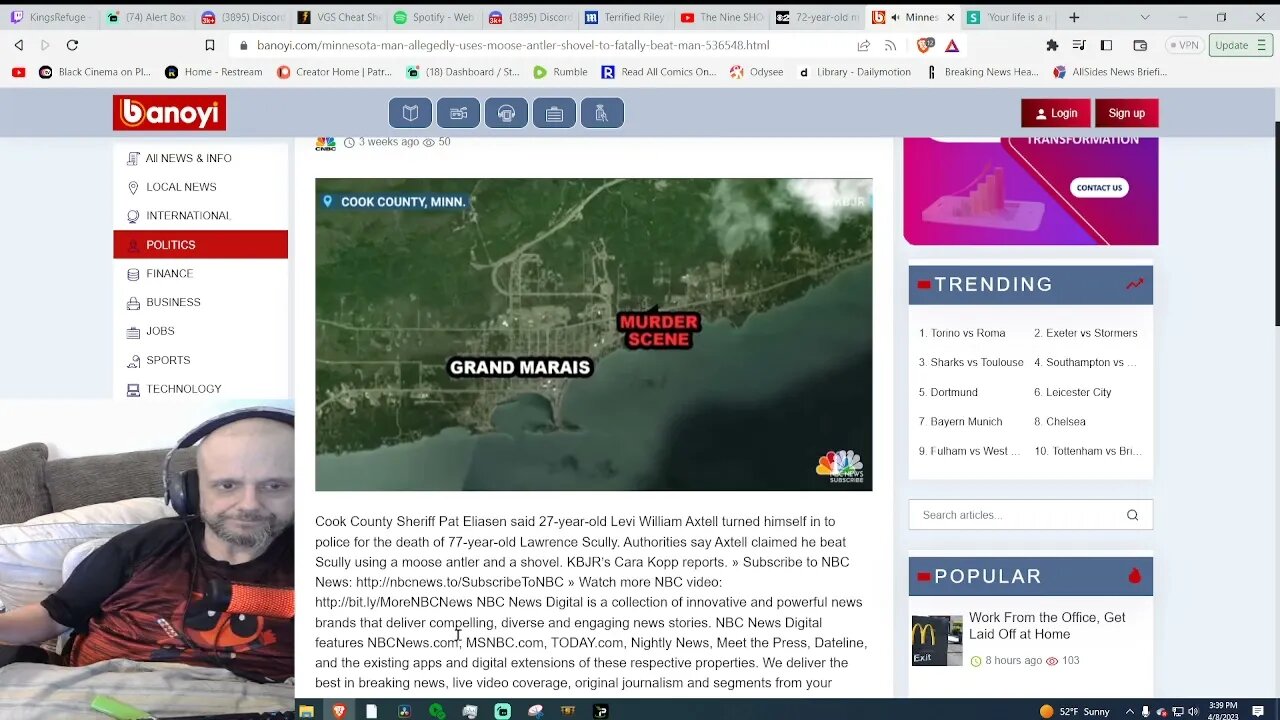Screen dimensions: 1280x720
Task: Click the Login button
Action: 1056,113
